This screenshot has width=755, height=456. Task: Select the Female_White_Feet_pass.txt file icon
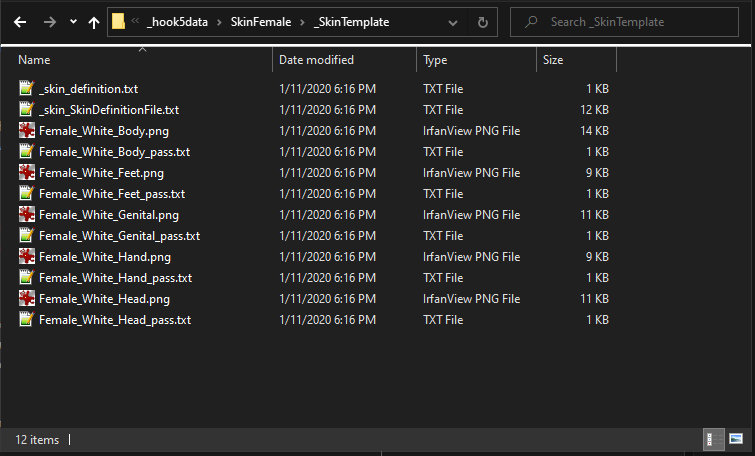pyautogui.click(x=26, y=194)
